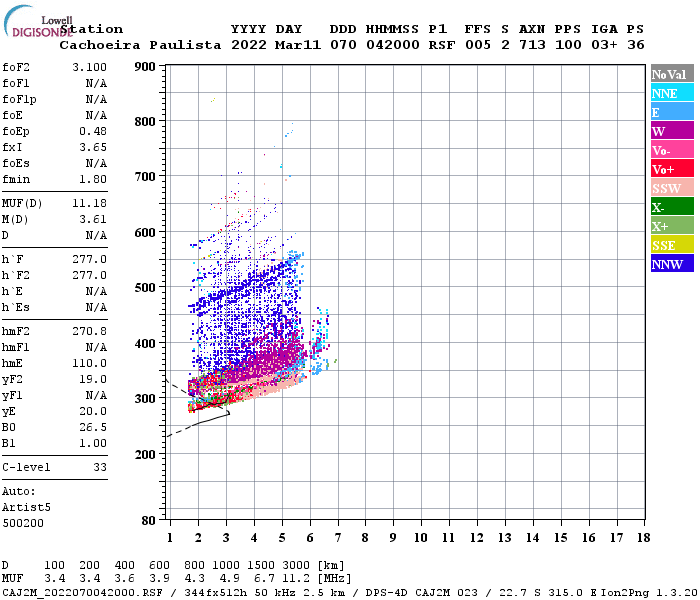Click the 3000 km distance column
The width and height of the screenshot is (700, 600).
pos(296,566)
